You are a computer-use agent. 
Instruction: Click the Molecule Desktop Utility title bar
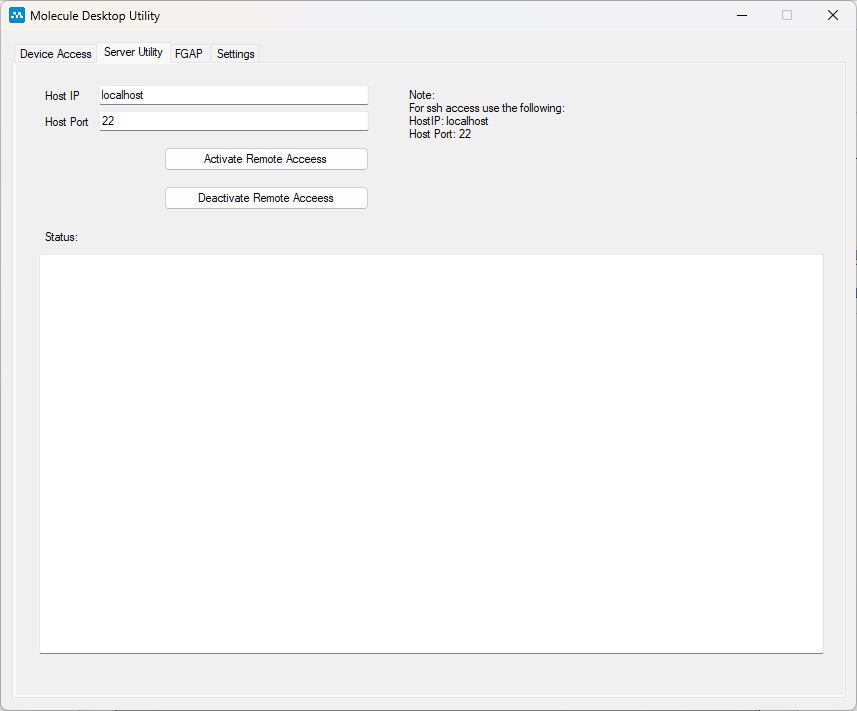coord(400,15)
